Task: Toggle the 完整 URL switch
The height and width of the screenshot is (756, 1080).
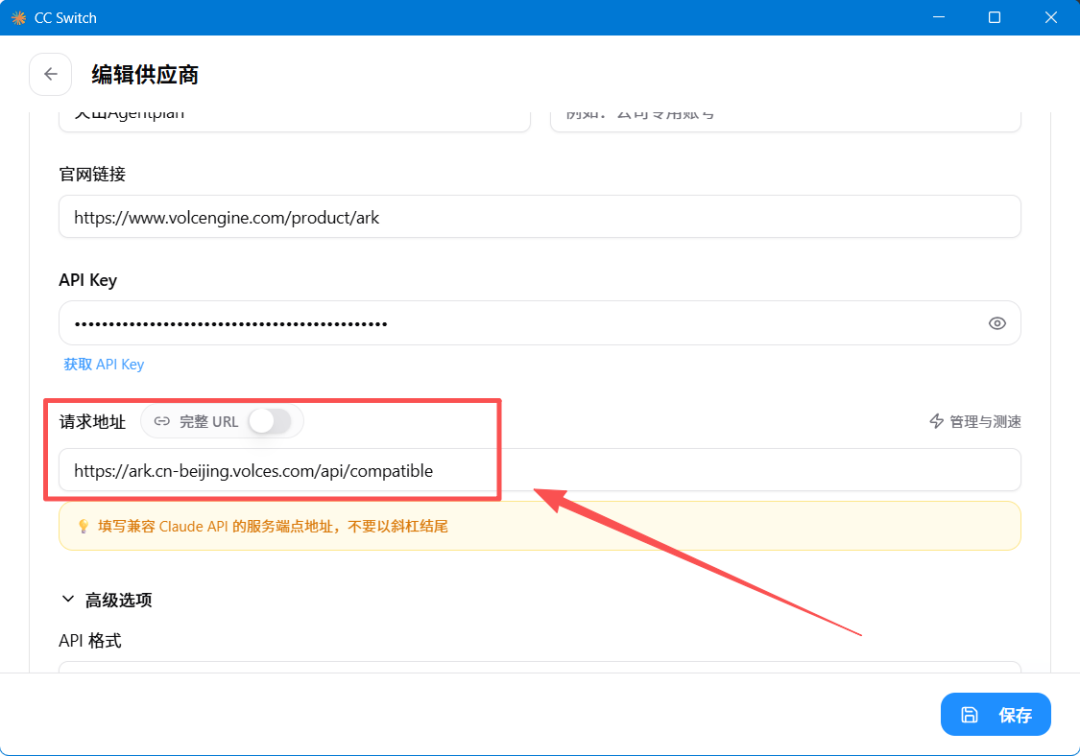Action: 270,421
